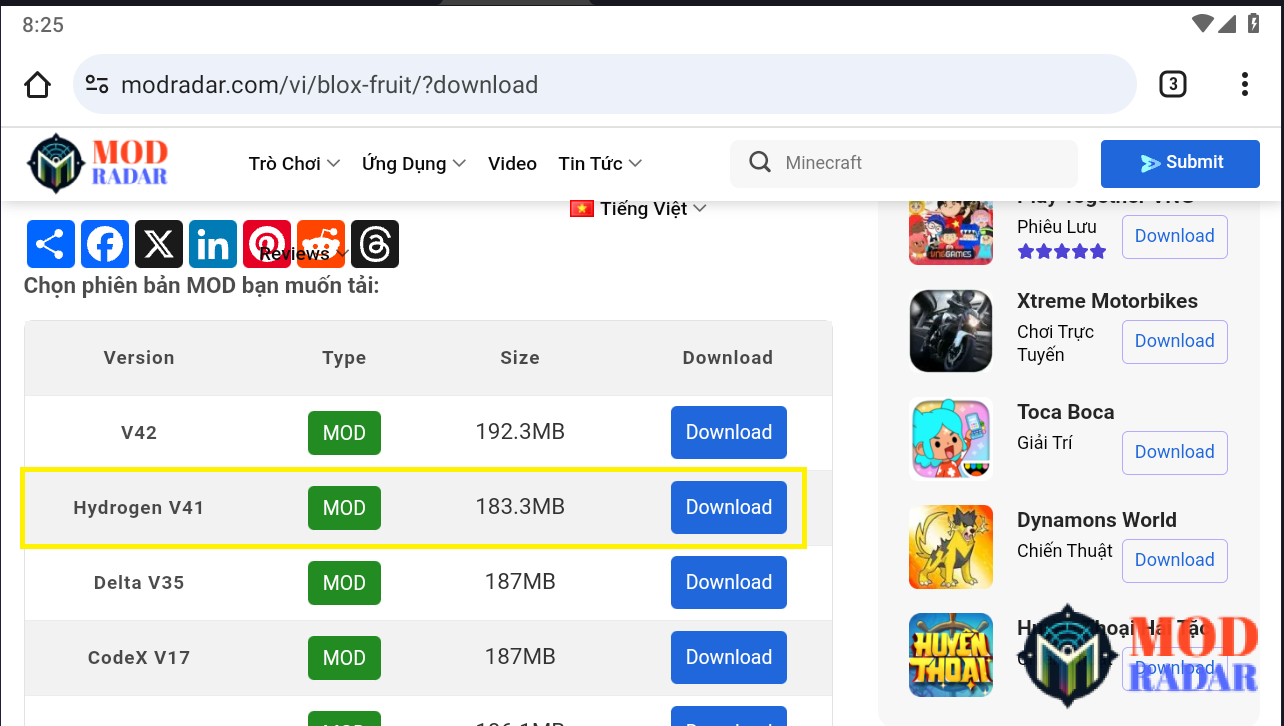The image size is (1284, 726).
Task: Expand the Ứng Dụng menu
Action: pyautogui.click(x=414, y=163)
